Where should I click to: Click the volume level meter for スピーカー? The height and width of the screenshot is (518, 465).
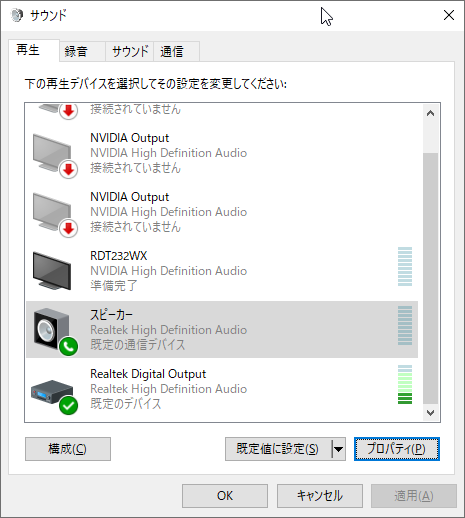(405, 326)
